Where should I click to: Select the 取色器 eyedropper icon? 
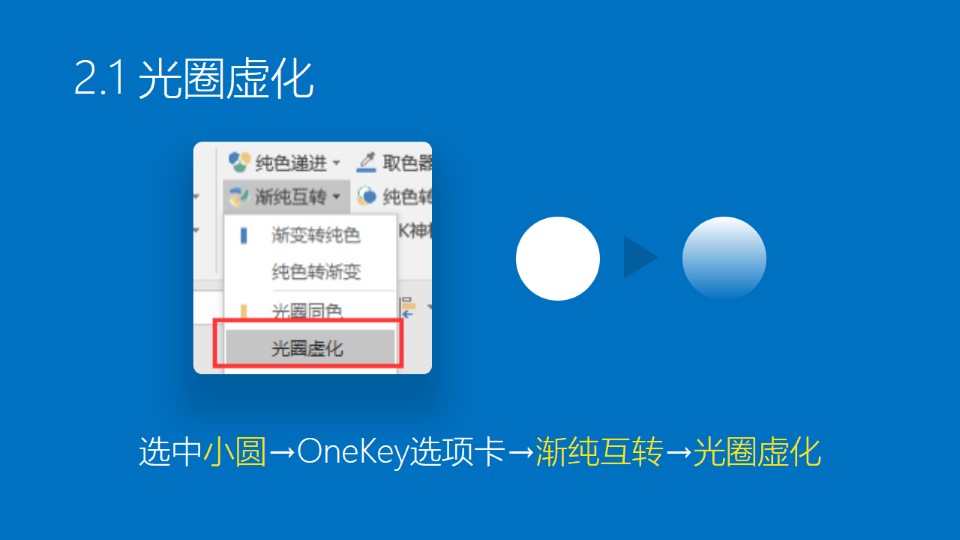366,162
